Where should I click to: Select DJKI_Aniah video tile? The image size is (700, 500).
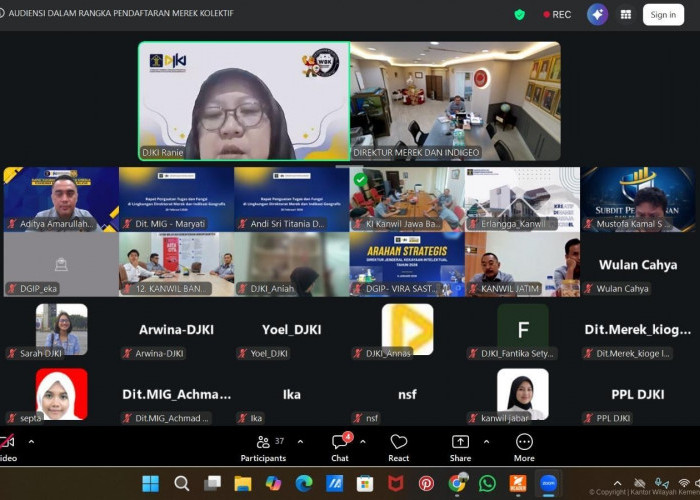[292, 264]
